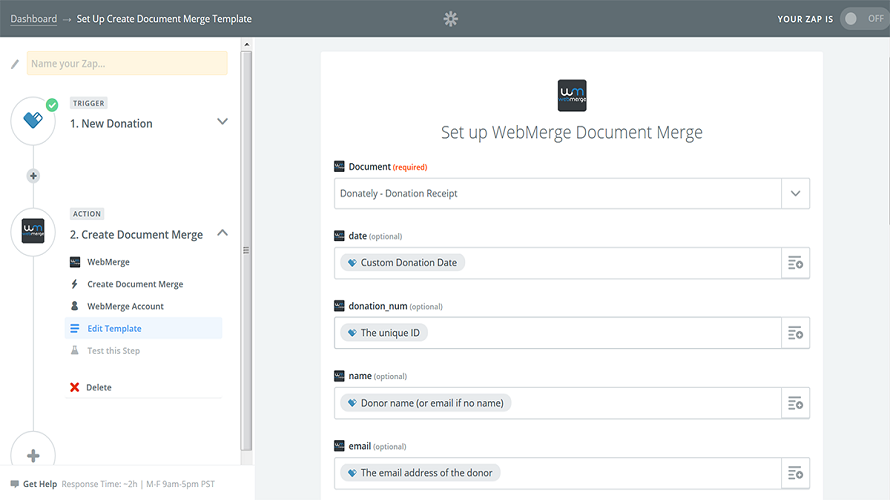Click the Document dropdown chevron

tap(795, 194)
